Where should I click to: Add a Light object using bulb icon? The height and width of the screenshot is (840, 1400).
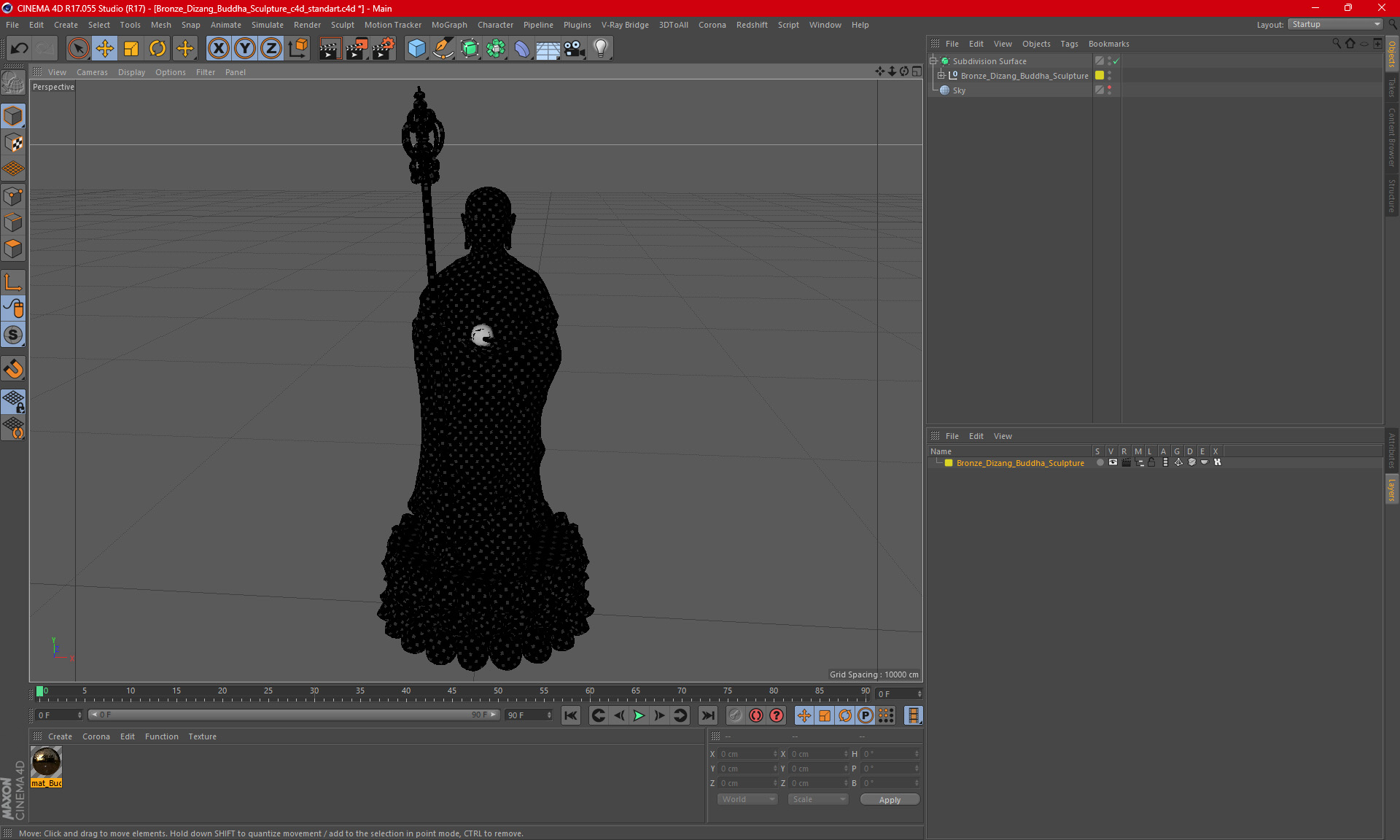pos(600,49)
